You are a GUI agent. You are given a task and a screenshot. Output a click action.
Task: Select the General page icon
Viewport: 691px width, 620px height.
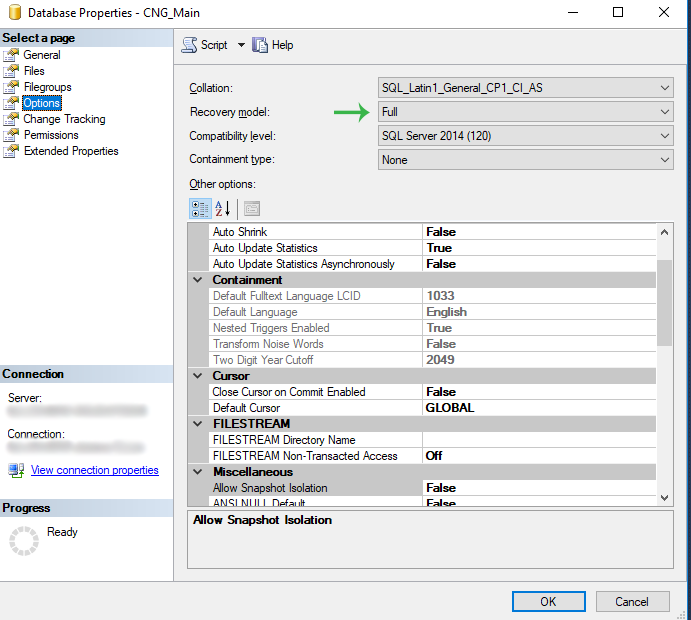pos(11,55)
